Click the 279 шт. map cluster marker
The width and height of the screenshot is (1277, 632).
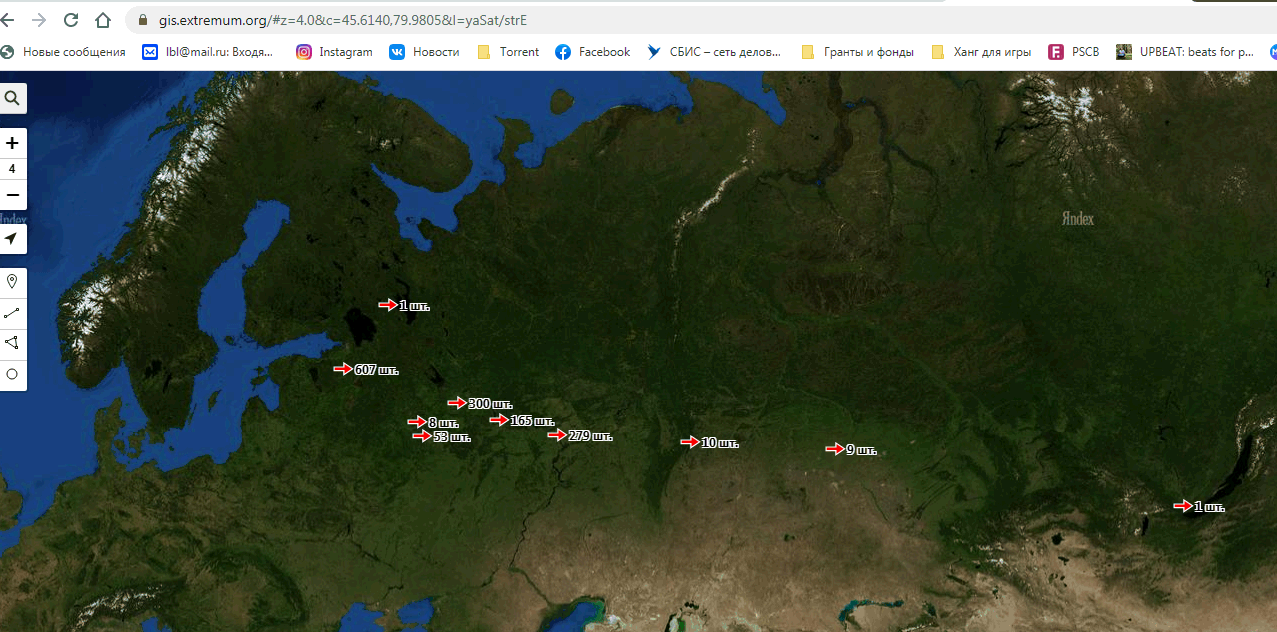pyautogui.click(x=580, y=436)
